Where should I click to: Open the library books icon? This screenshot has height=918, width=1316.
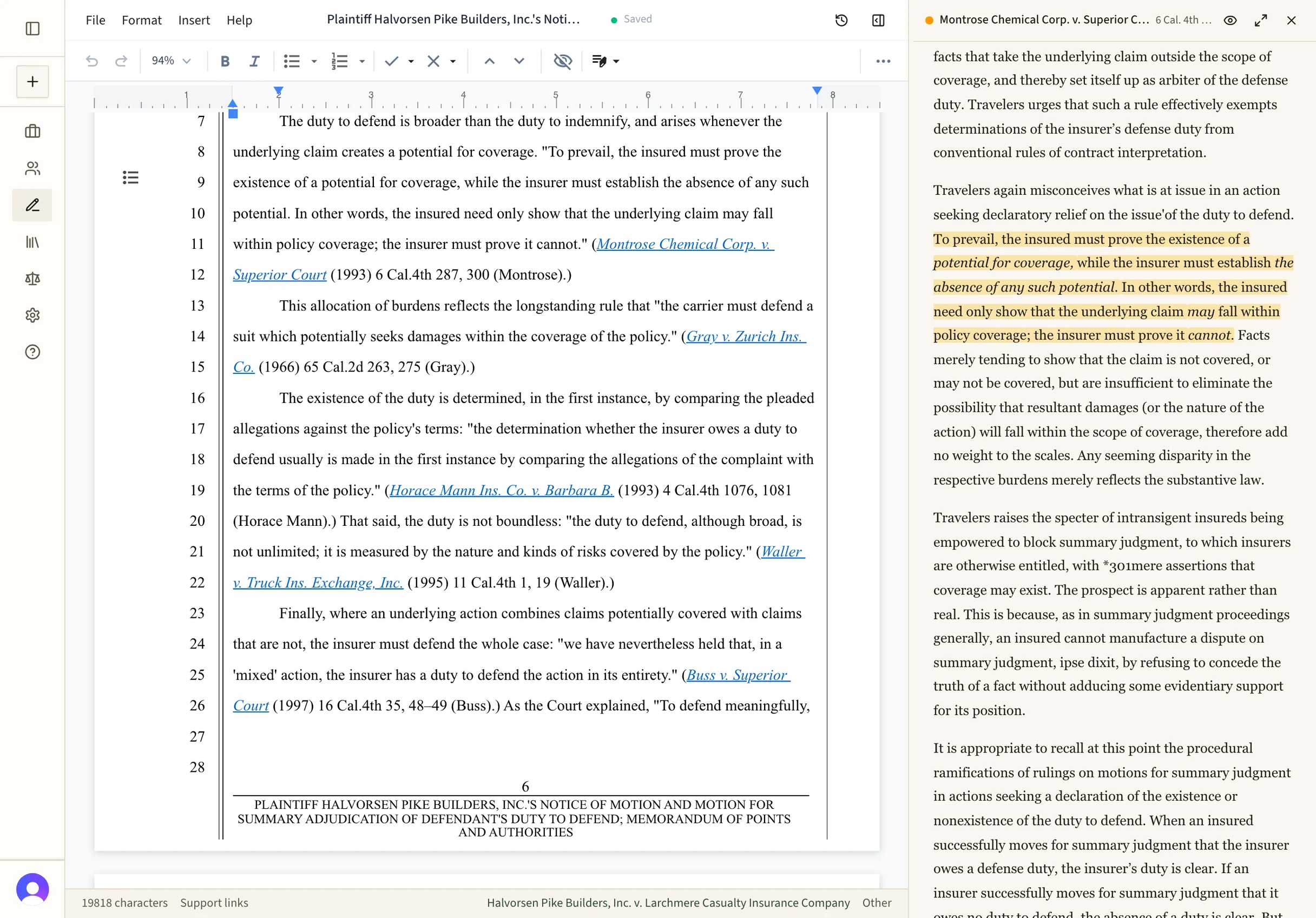[x=32, y=242]
